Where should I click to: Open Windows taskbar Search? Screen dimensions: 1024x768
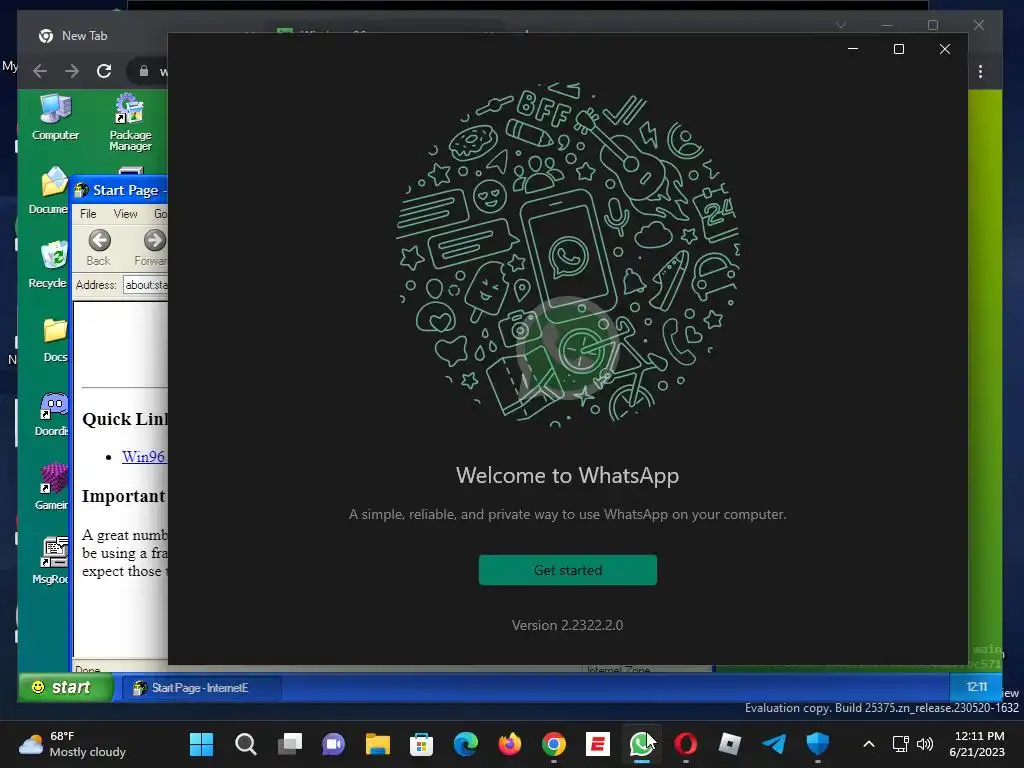(246, 744)
